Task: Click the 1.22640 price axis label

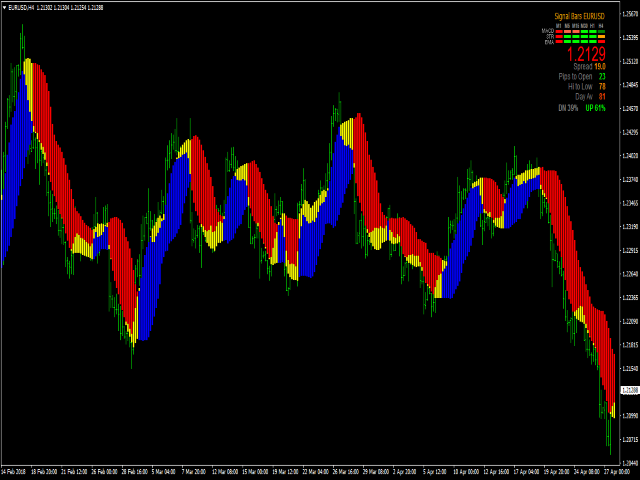Action: tap(630, 274)
